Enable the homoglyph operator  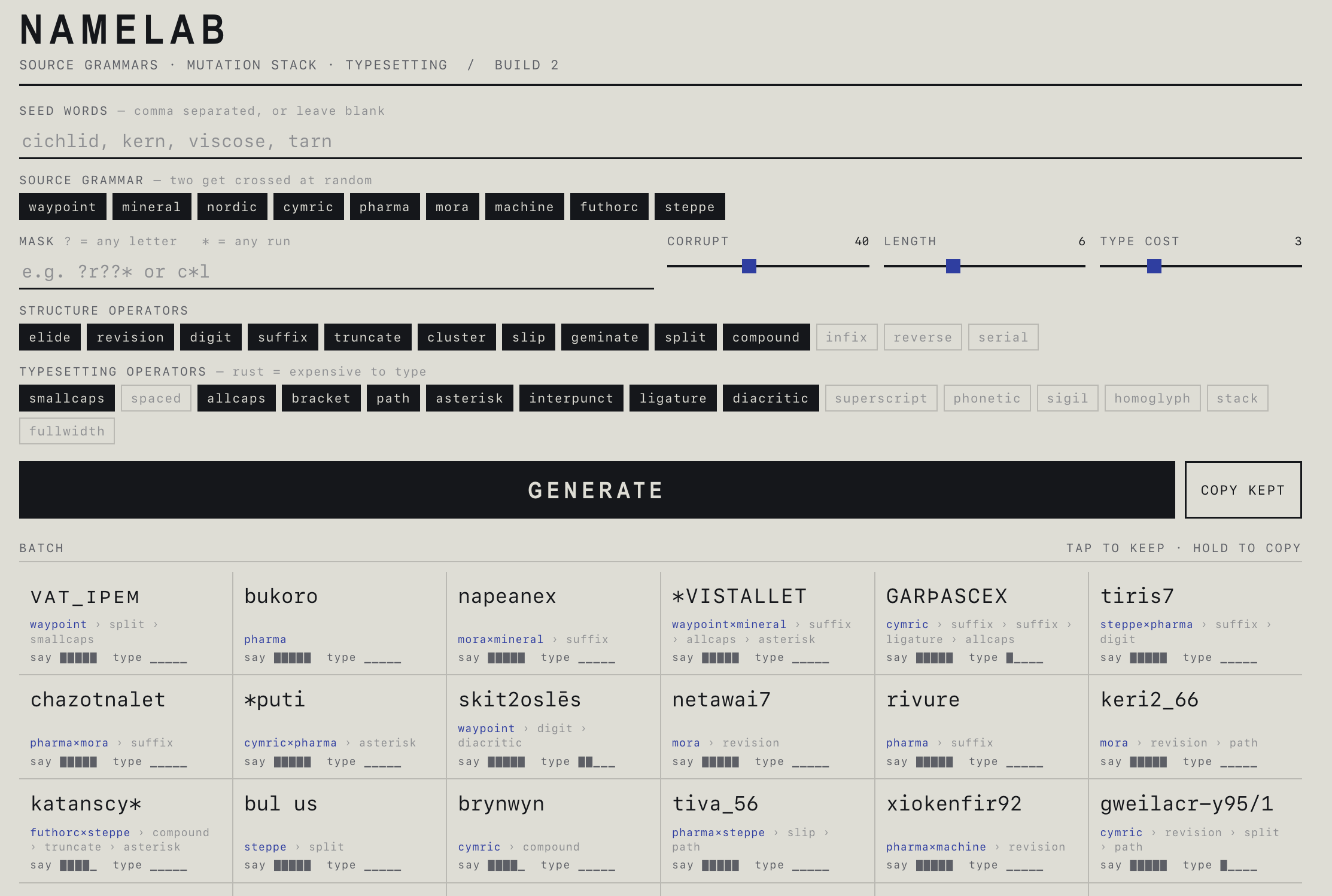(1152, 398)
